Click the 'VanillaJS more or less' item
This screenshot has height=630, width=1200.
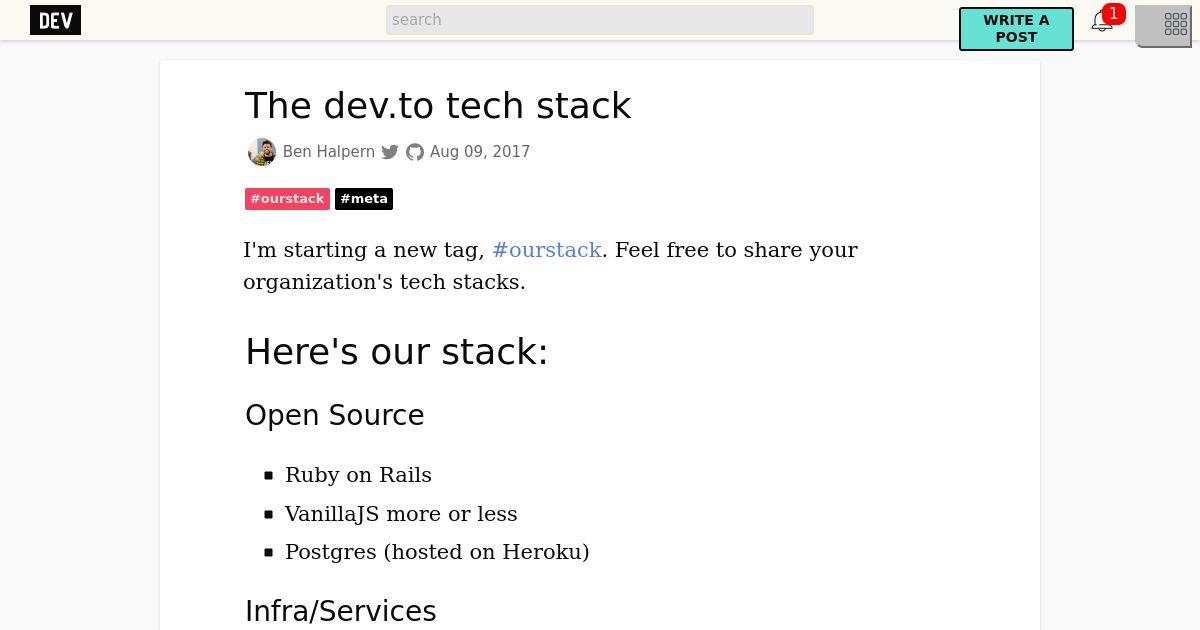(401, 514)
